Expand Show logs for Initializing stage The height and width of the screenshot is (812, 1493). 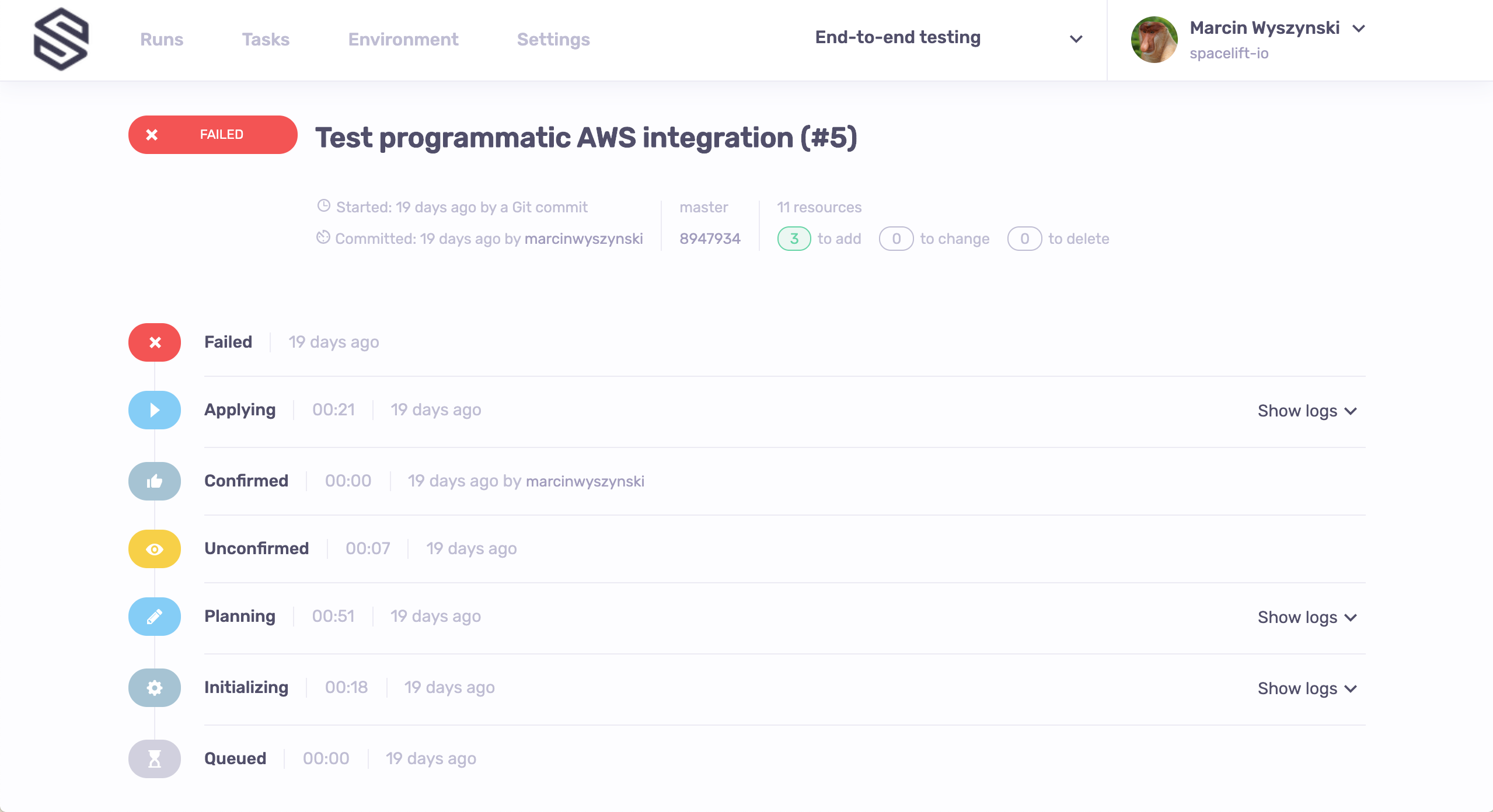tap(1307, 689)
